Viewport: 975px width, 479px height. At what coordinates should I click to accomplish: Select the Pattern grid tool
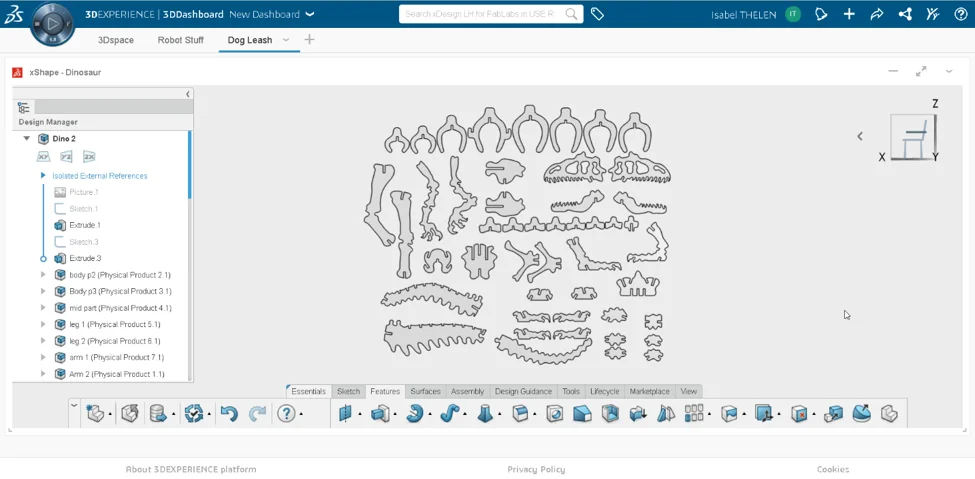click(x=694, y=414)
